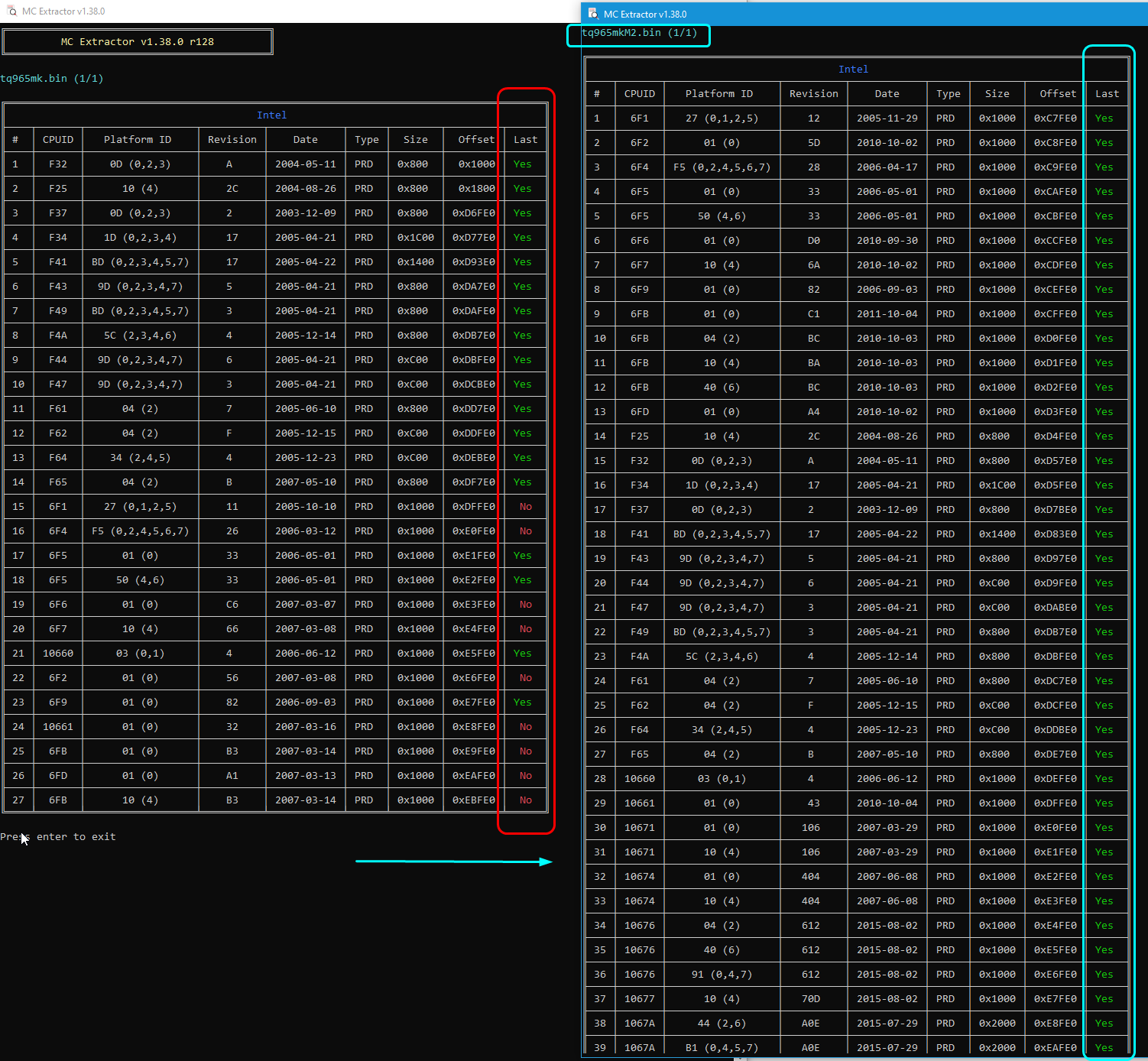Click the 'Platform ID' column header in left window
Image resolution: width=1148 pixels, height=1061 pixels.
[x=138, y=140]
